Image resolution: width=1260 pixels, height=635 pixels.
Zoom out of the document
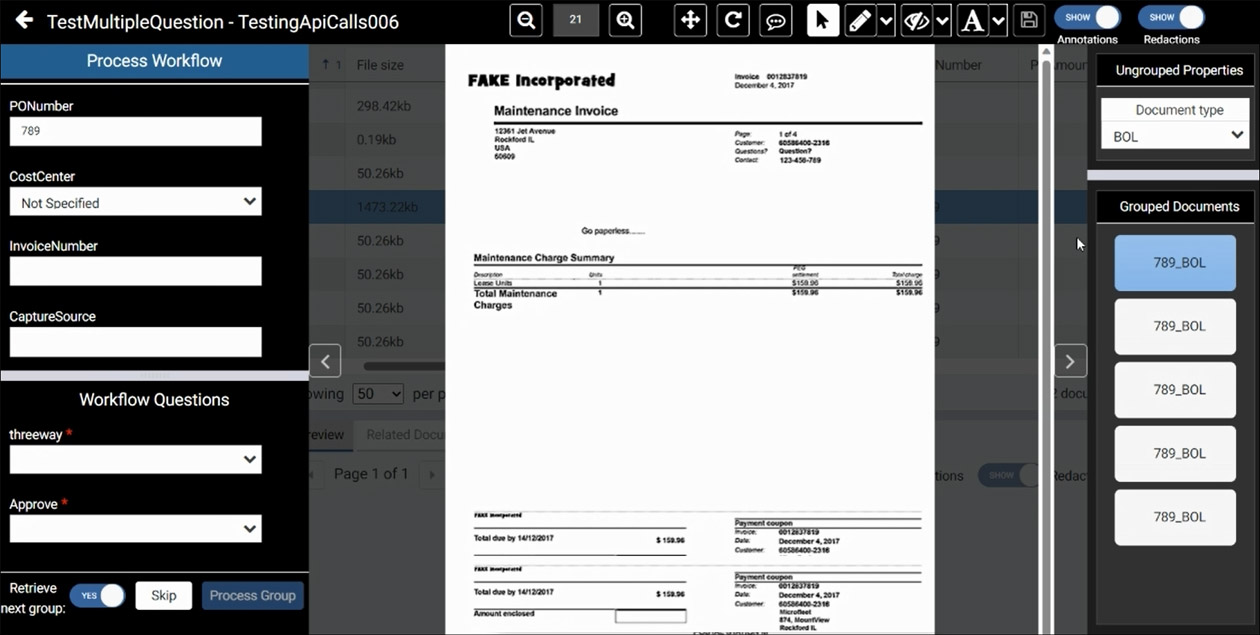tap(526, 20)
